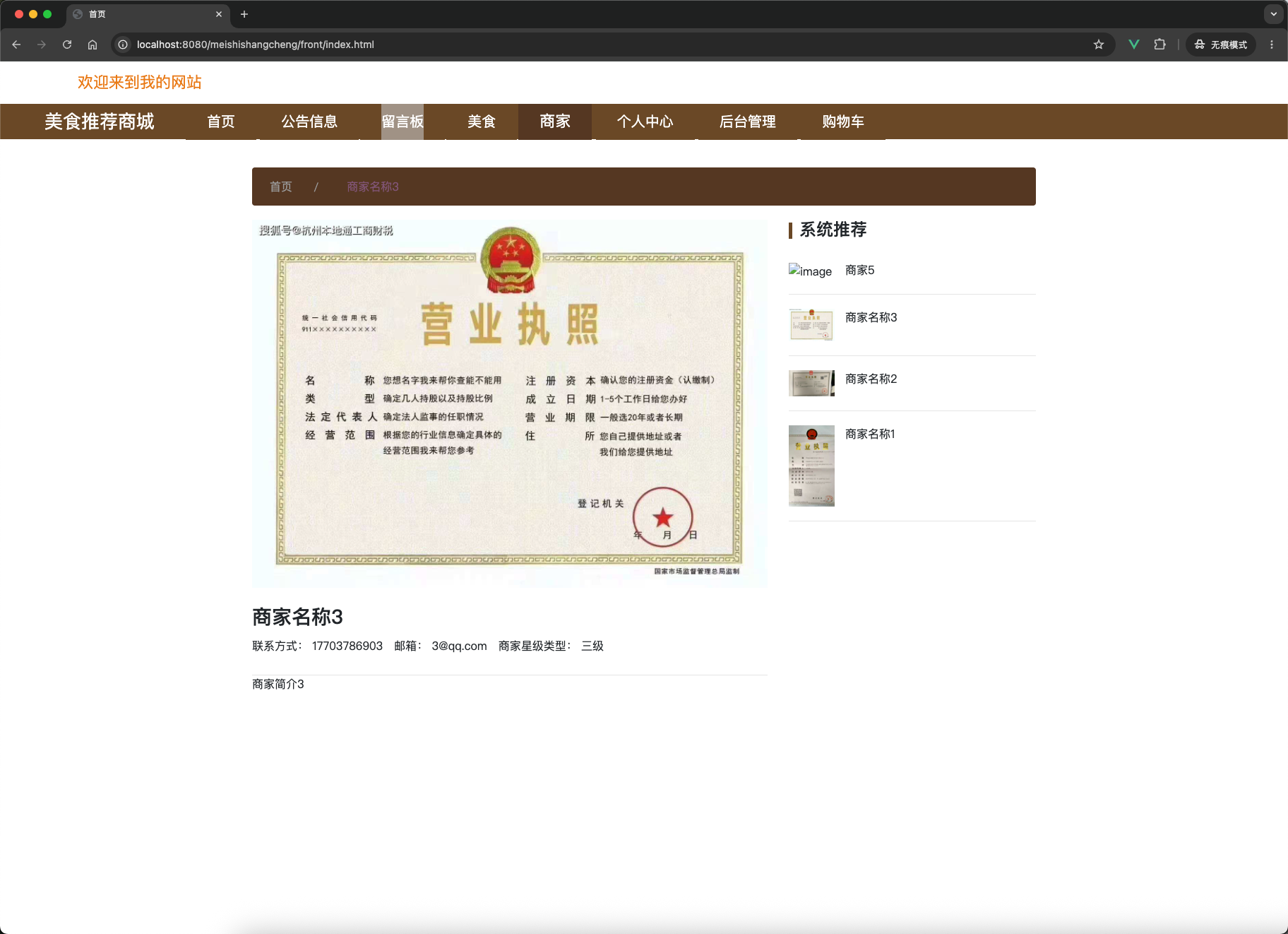Click the 美食推荐商城 site title
Image resolution: width=1288 pixels, height=934 pixels.
tap(99, 122)
